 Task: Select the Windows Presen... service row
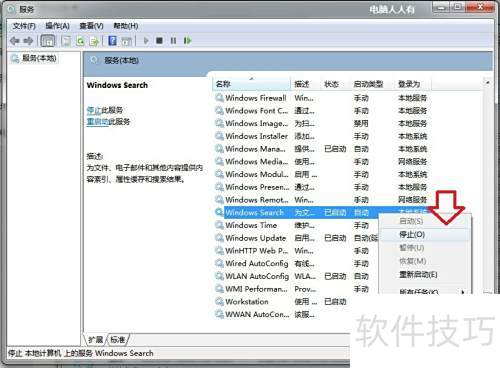pyautogui.click(x=322, y=187)
